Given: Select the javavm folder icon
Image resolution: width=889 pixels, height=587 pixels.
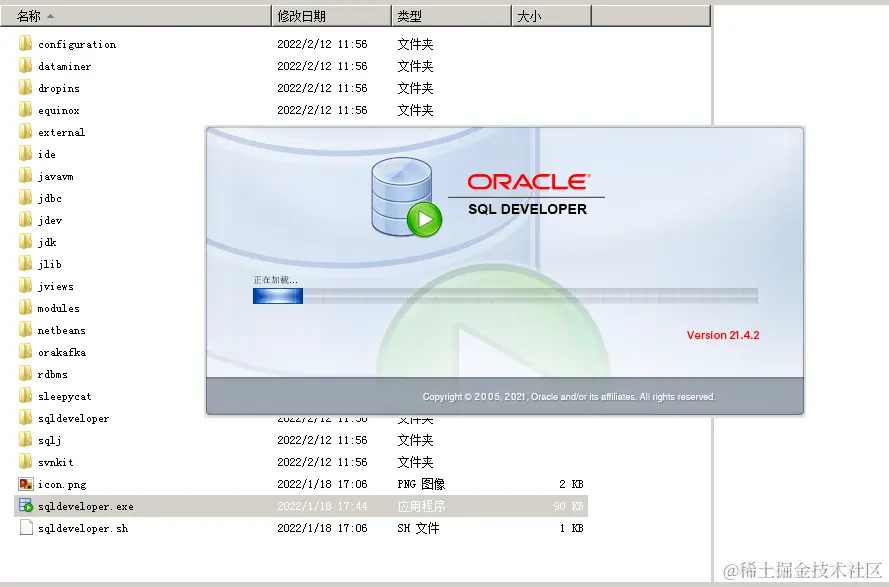Looking at the screenshot, I should [x=26, y=176].
